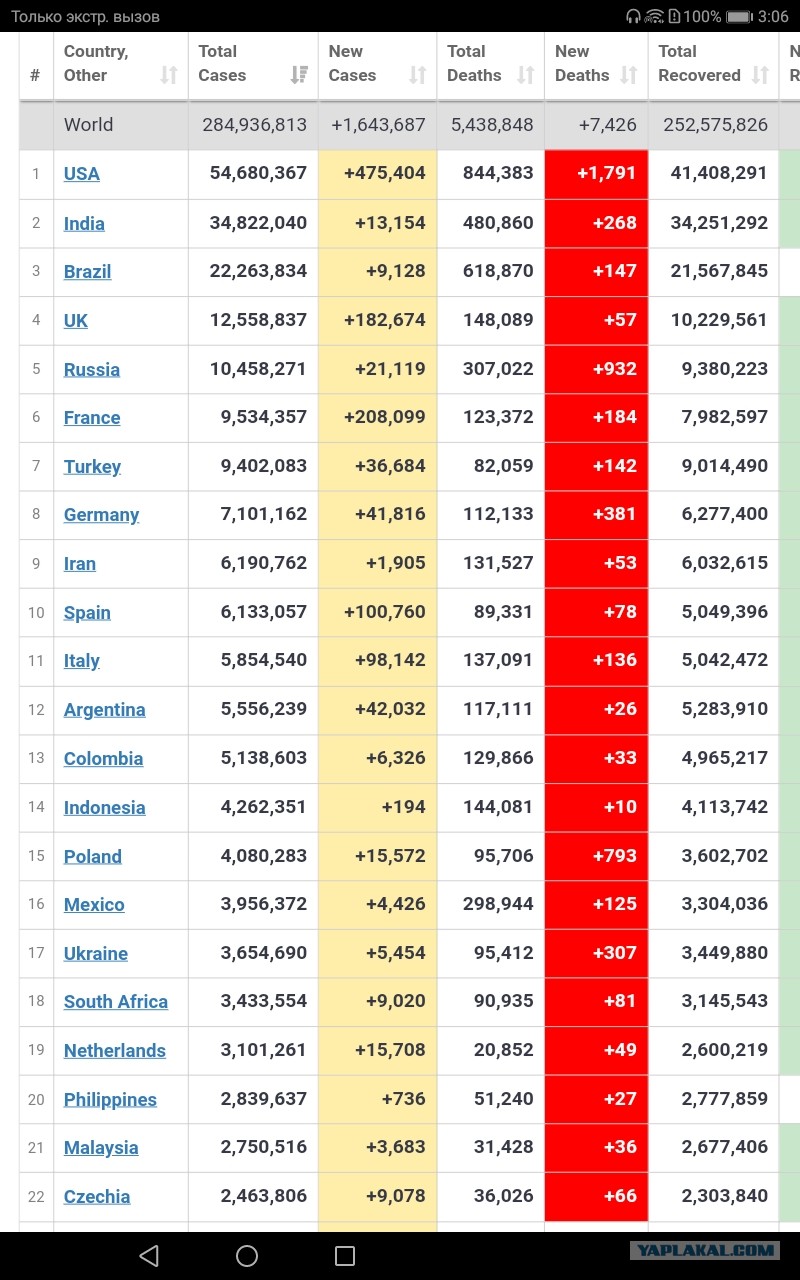
Task: Click USA new deaths red cell
Action: (596, 174)
